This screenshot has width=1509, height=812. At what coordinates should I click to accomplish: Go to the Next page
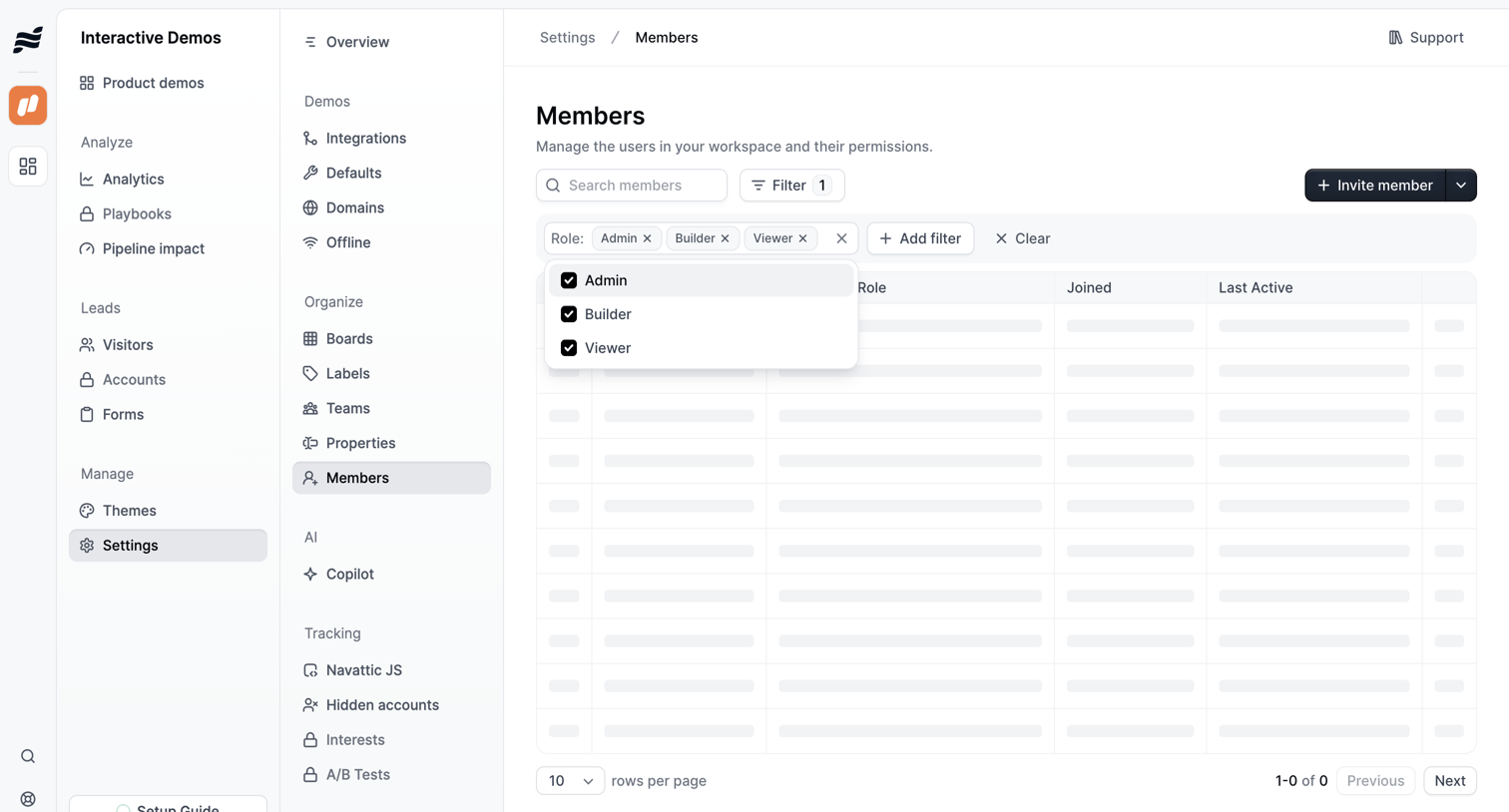point(1450,781)
